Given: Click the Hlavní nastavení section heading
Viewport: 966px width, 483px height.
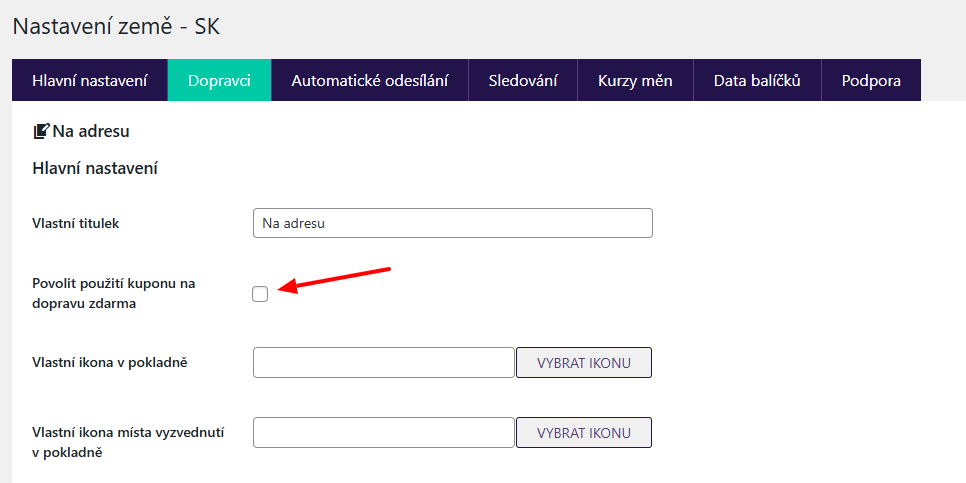Looking at the screenshot, I should 95,168.
